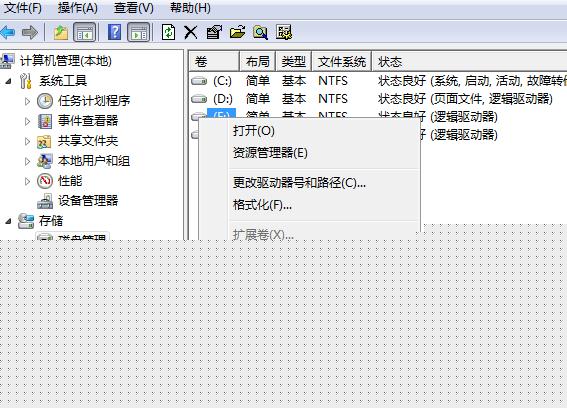Select the (D:) volume row label
This screenshot has width=567, height=408.
click(223, 99)
